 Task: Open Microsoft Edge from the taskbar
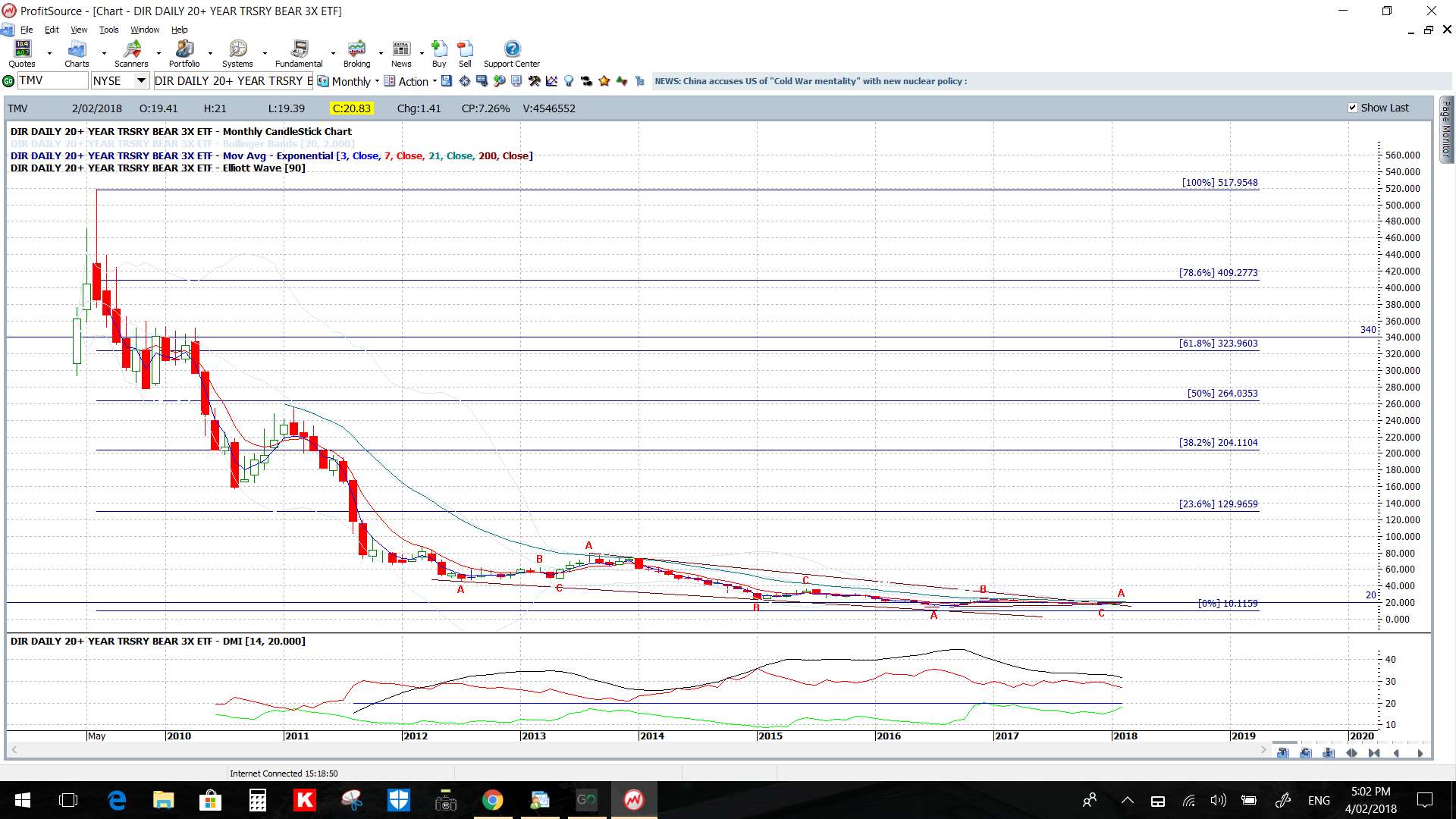point(117,800)
